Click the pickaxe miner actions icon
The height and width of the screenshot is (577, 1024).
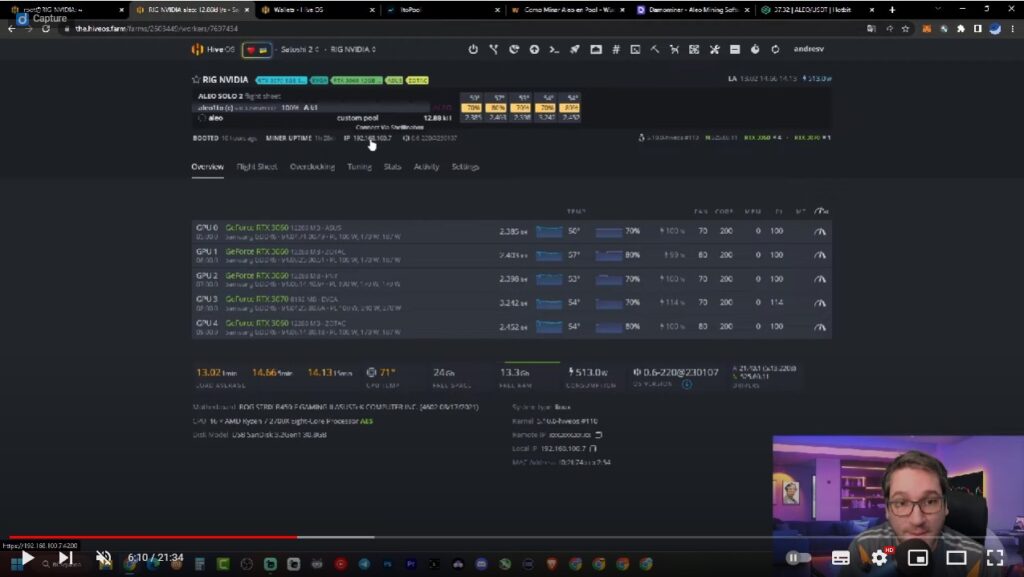coord(654,49)
